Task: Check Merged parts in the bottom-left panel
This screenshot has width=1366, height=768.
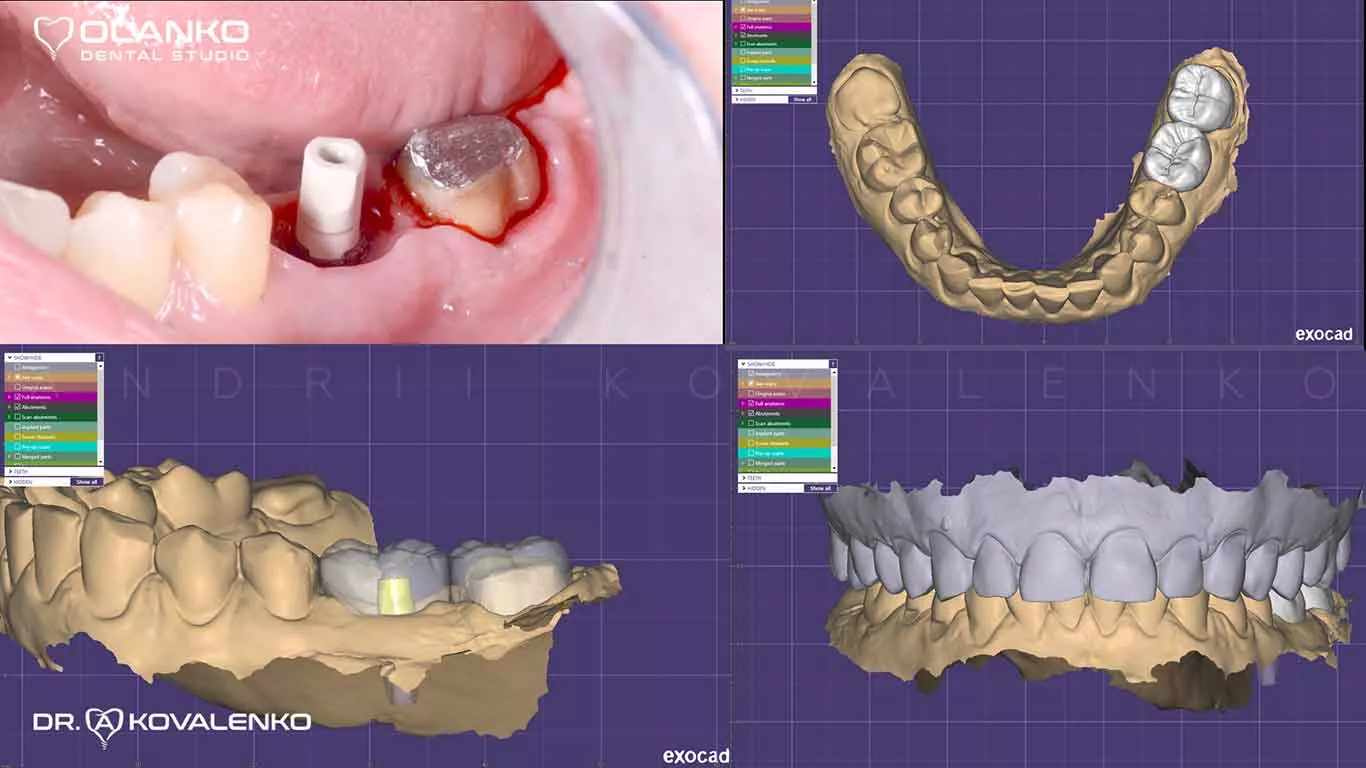Action: (x=18, y=456)
